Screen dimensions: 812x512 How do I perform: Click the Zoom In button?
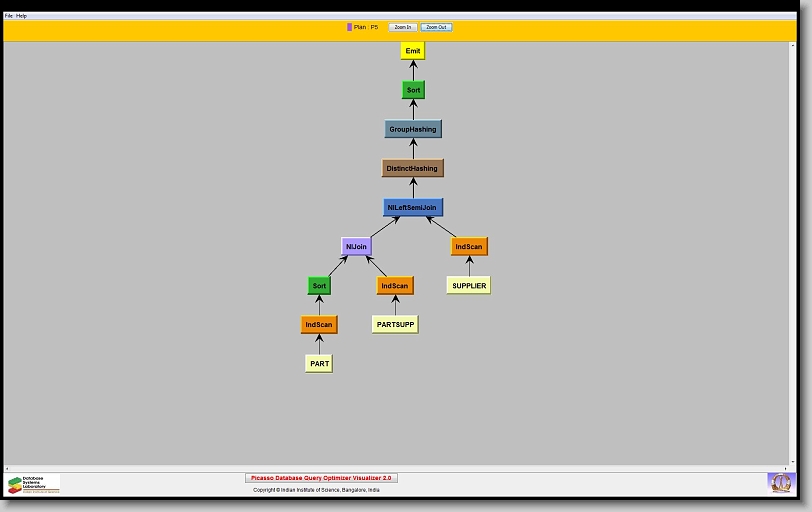402,27
